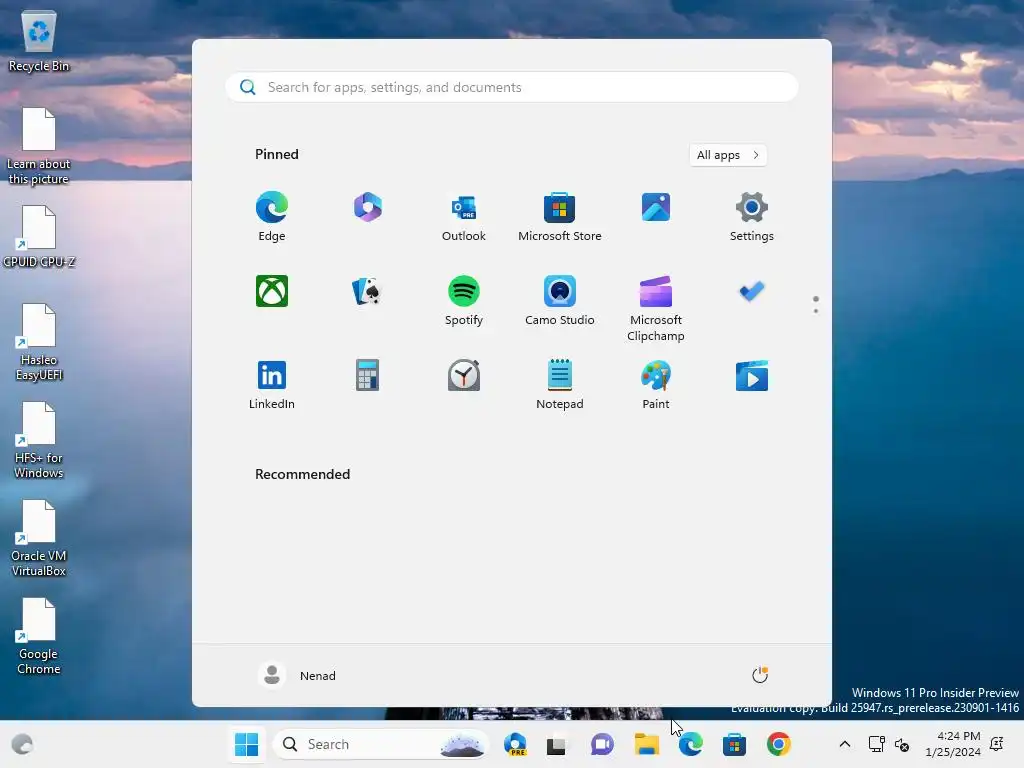Viewport: 1024px width, 768px height.
Task: Launch Notepad from pinned apps
Action: (x=560, y=385)
